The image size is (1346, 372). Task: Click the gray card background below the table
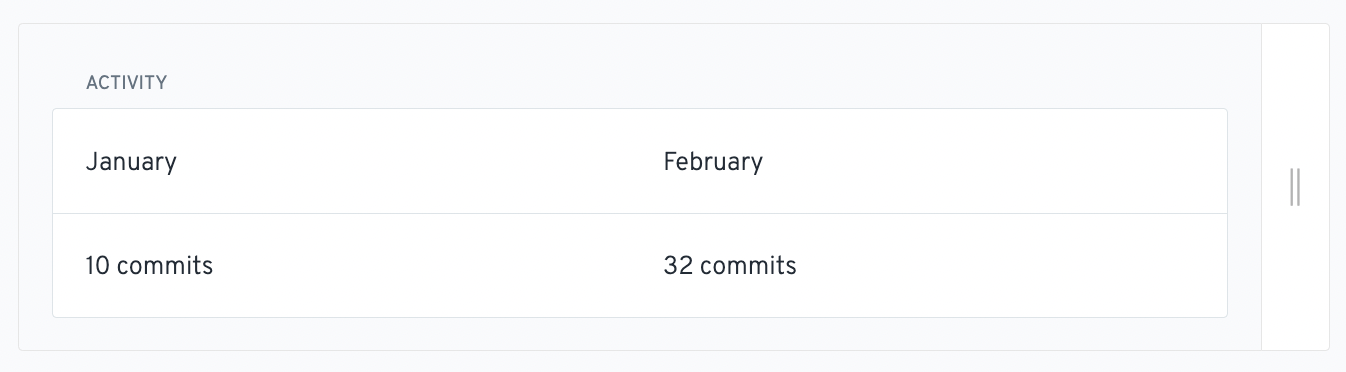[x=640, y=334]
